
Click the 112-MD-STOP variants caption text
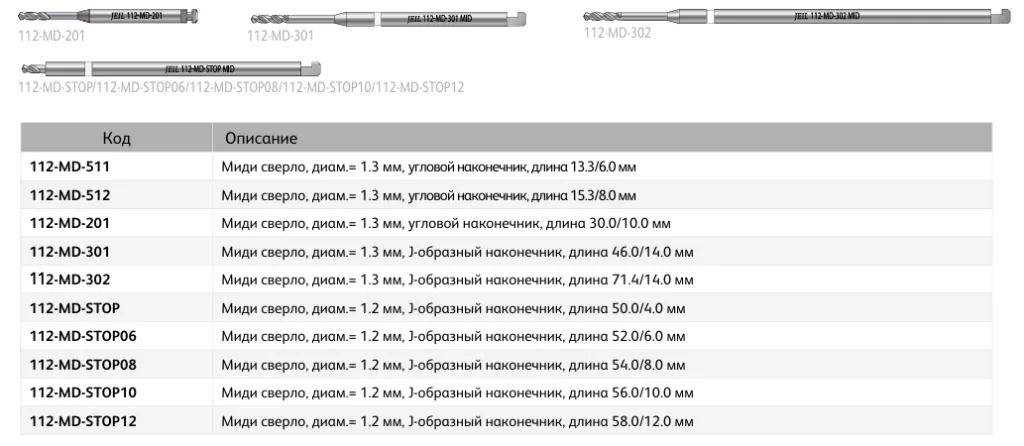click(x=241, y=87)
